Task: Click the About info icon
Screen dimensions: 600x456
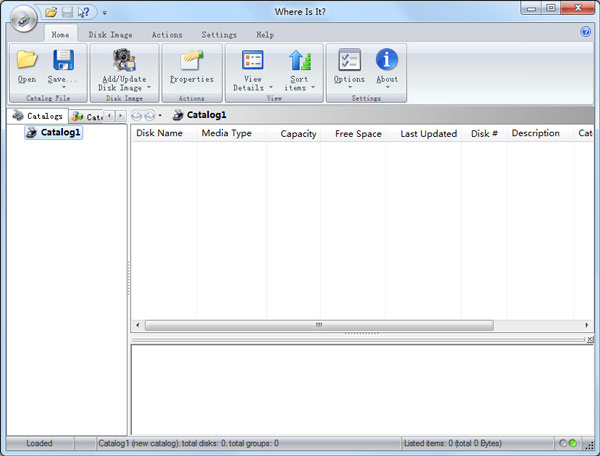Action: (387, 60)
